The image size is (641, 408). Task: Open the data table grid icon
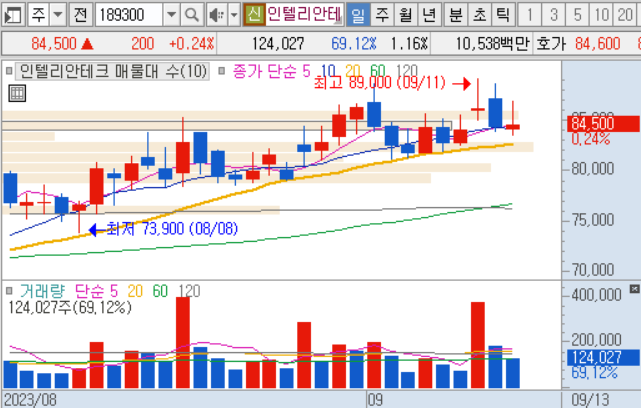point(17,94)
